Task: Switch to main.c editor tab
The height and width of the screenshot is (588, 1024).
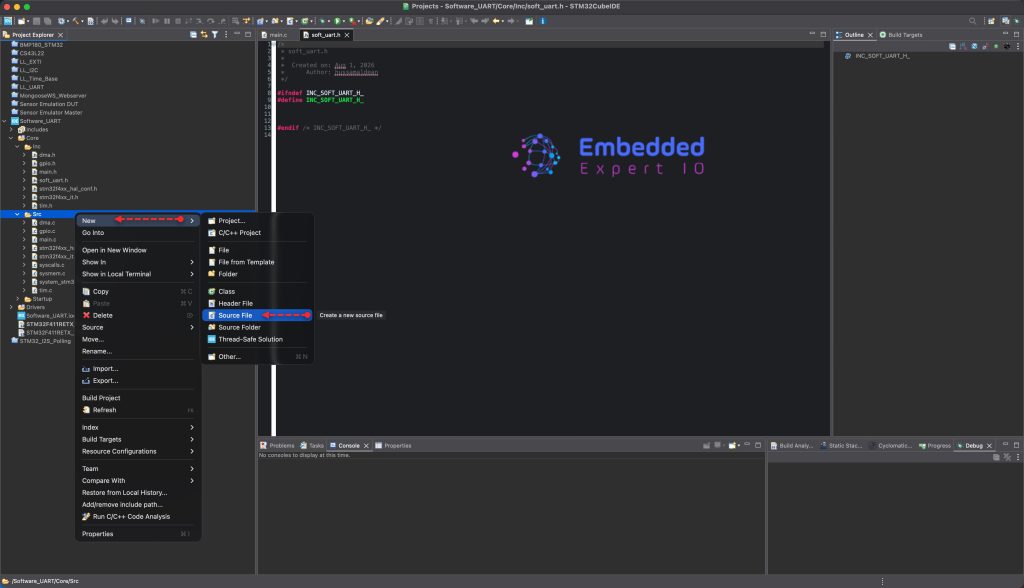Action: click(x=274, y=35)
